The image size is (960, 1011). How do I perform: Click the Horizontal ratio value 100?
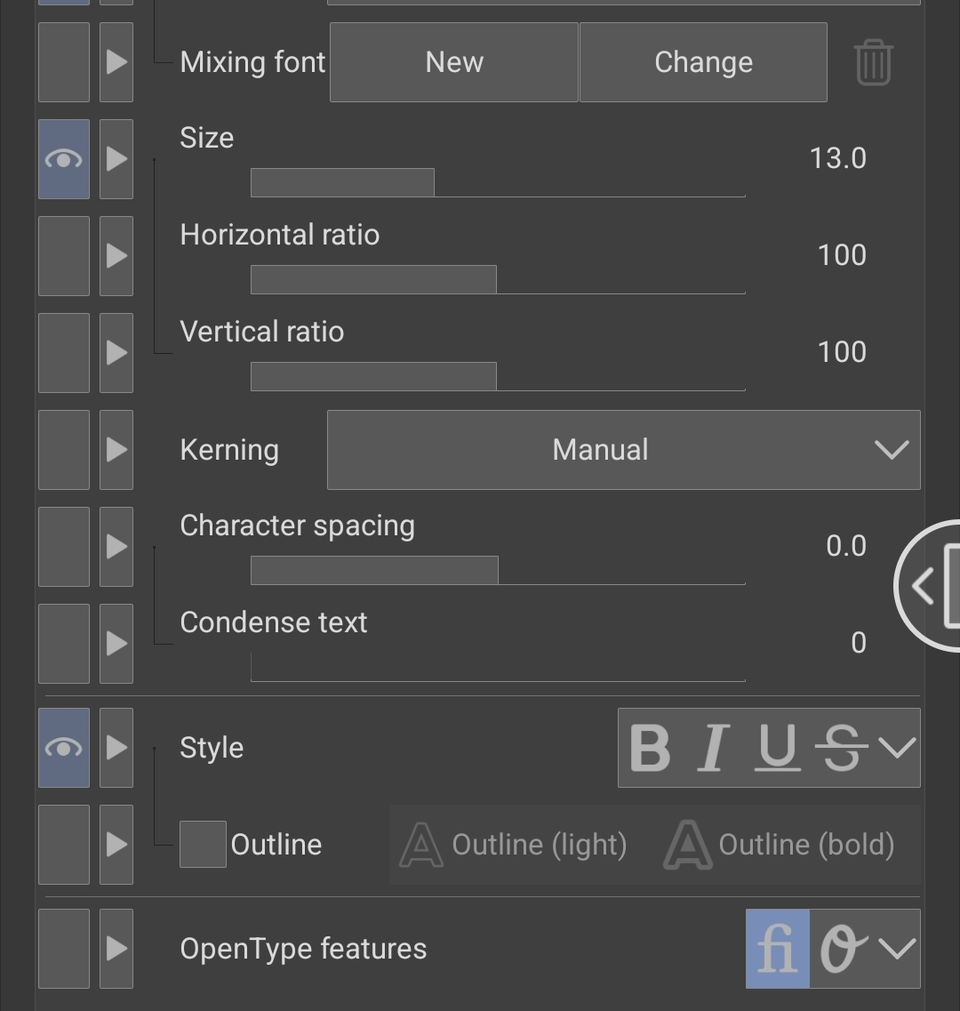[842, 255]
